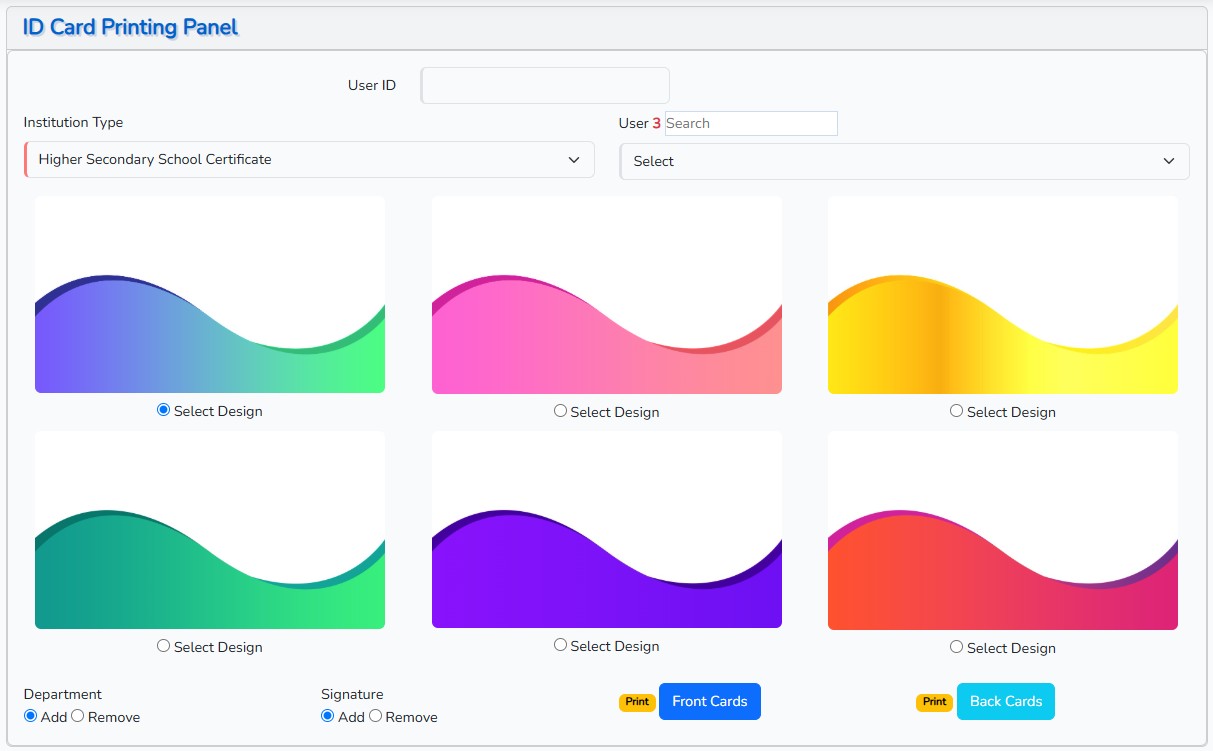Click the User Search text box
Image resolution: width=1213 pixels, height=751 pixels.
coord(750,123)
